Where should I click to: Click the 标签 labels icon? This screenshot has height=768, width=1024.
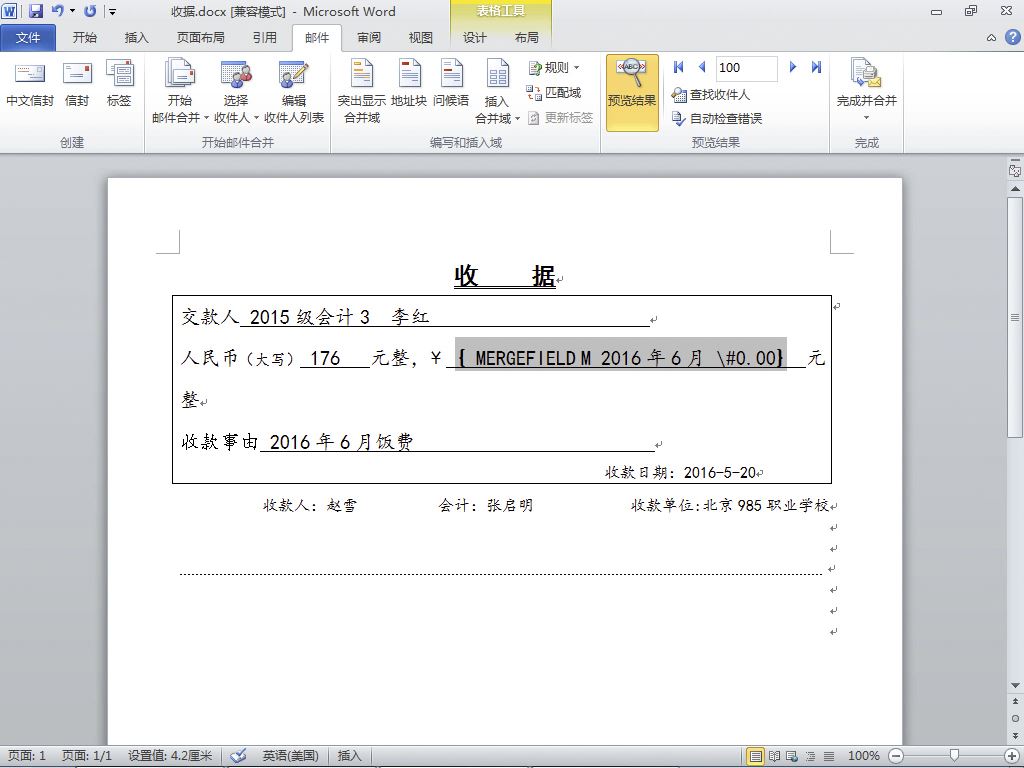pos(120,84)
